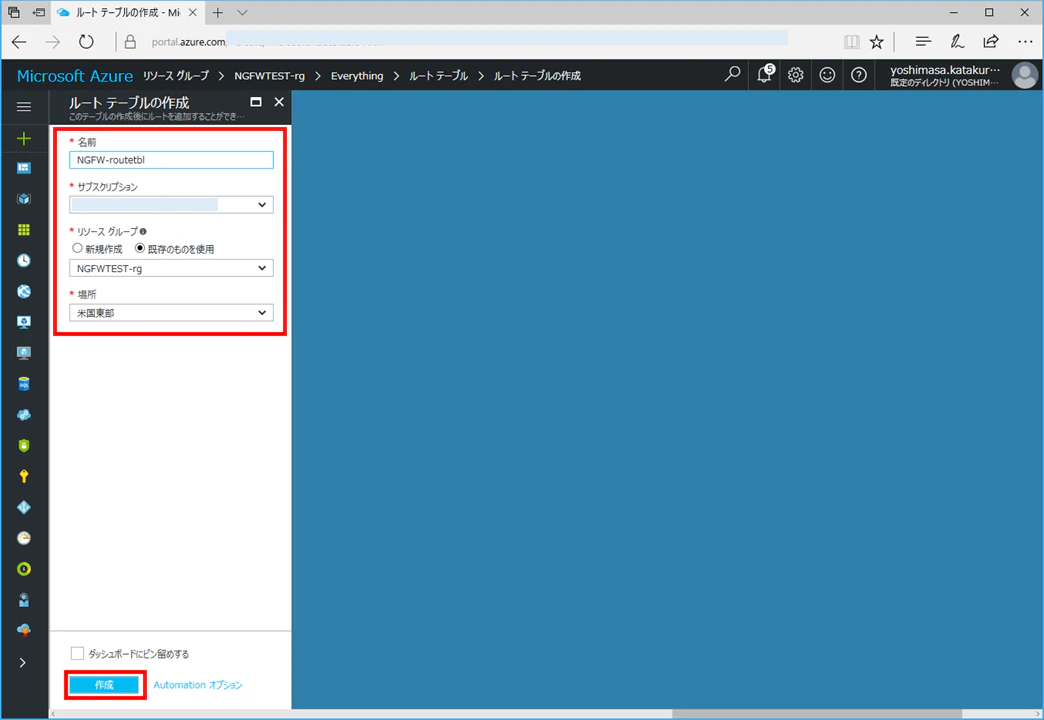
Task: Open user account avatar menu
Action: point(1025,75)
